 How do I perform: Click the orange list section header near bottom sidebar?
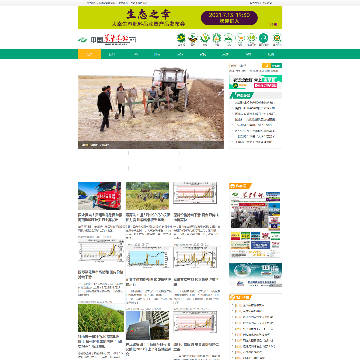(240, 297)
